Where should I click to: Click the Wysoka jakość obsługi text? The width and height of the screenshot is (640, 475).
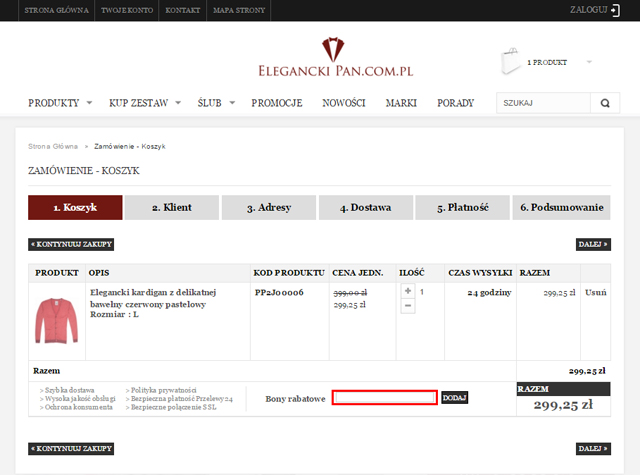(78, 399)
